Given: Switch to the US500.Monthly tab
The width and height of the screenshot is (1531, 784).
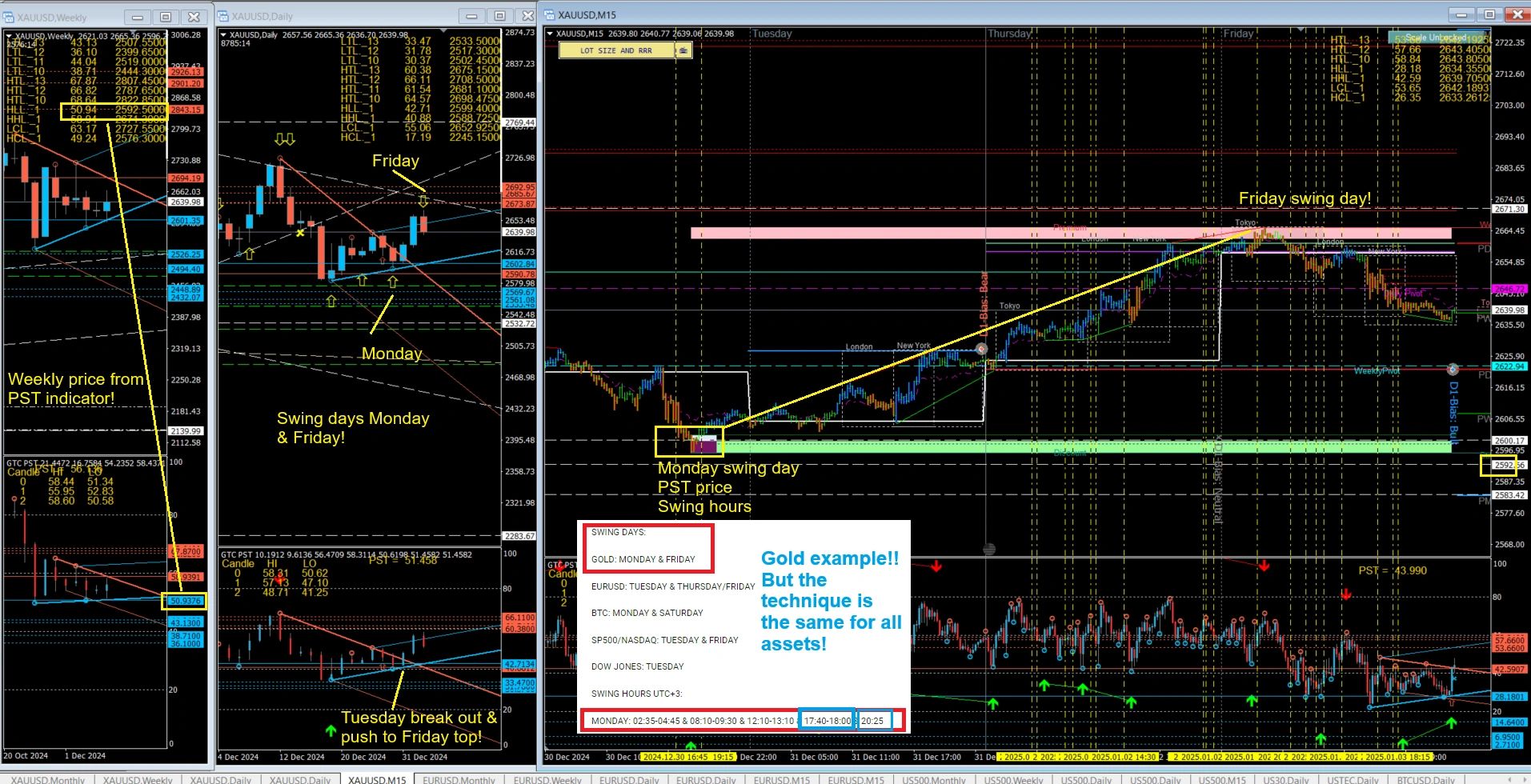Looking at the screenshot, I should point(934,779).
